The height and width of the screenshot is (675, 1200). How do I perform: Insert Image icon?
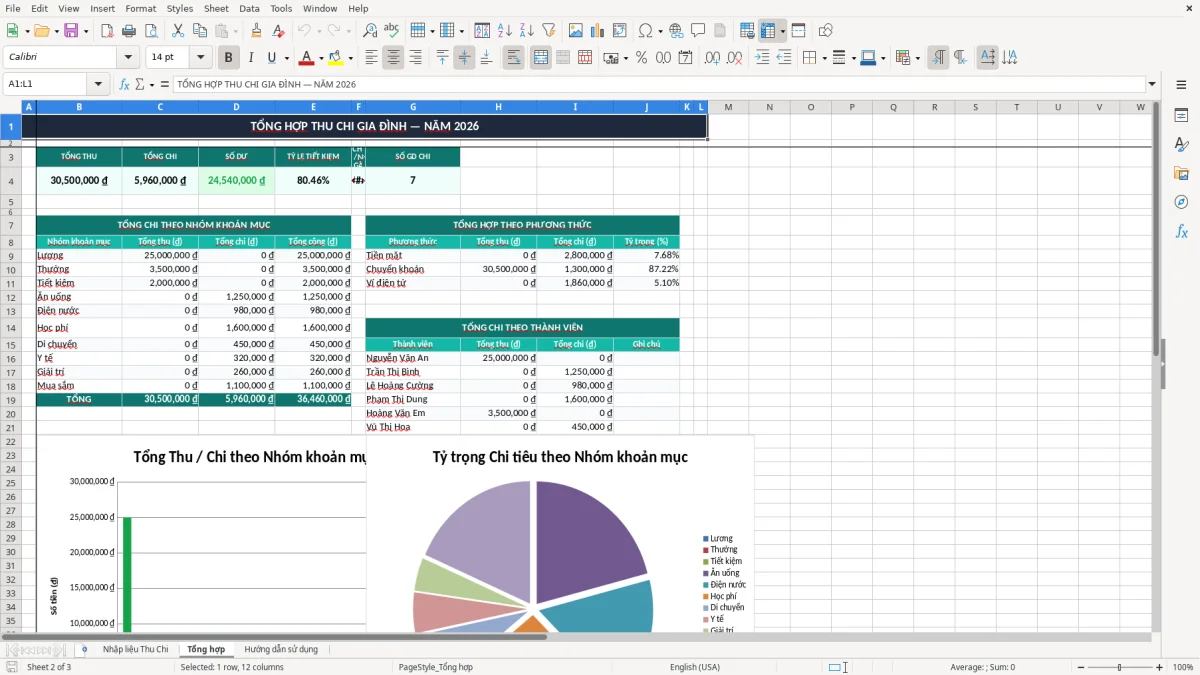tap(576, 31)
